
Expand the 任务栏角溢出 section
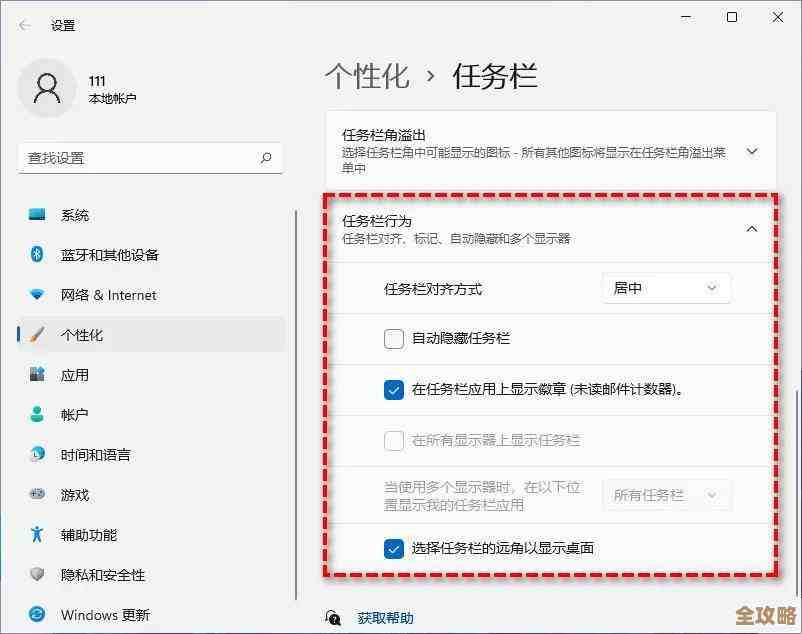click(x=751, y=151)
